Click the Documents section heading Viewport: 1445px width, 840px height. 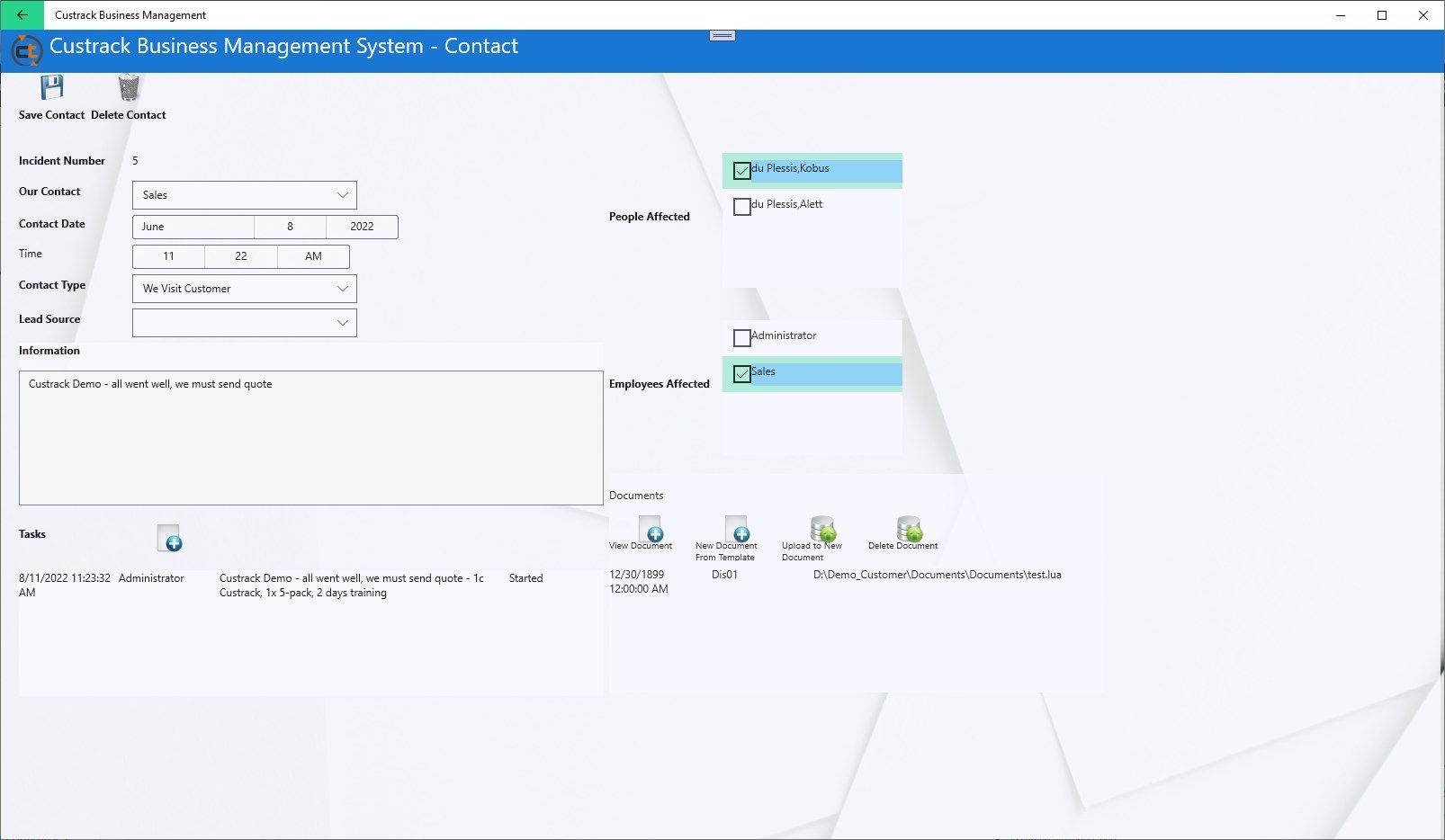(x=636, y=496)
